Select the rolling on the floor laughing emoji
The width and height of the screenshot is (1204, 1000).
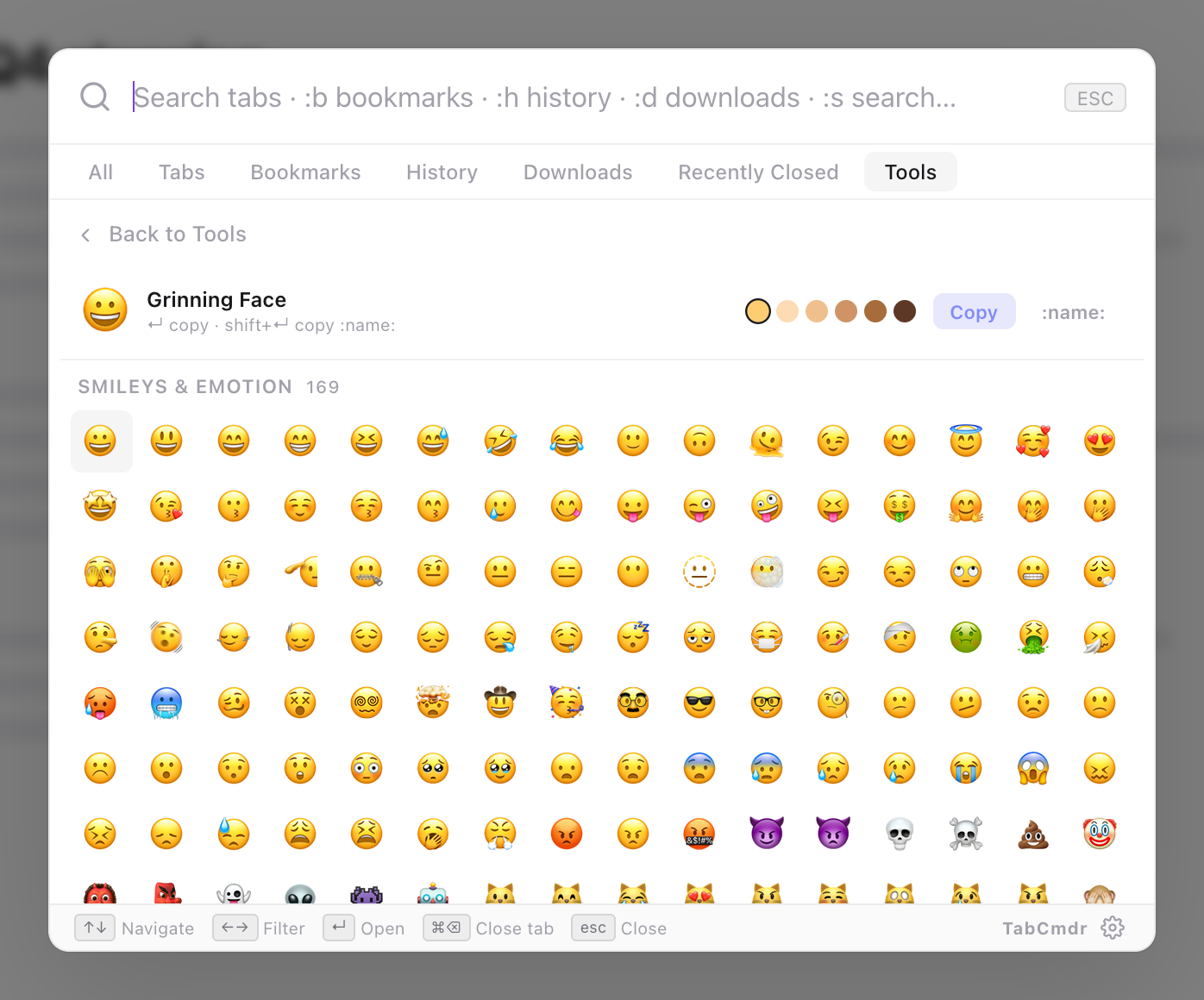tap(500, 441)
